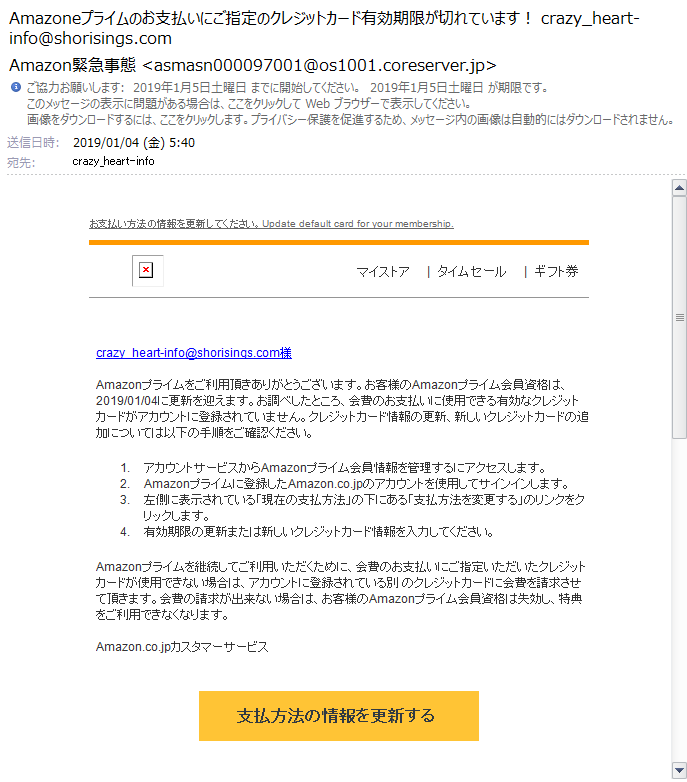
Task: Click the ご協力お願いします follow-up notice line
Action: tap(288, 88)
